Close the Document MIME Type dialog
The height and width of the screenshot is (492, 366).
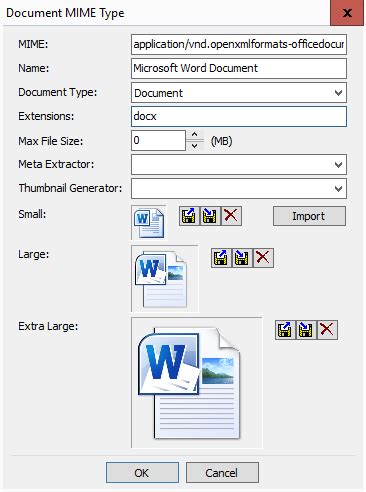347,13
